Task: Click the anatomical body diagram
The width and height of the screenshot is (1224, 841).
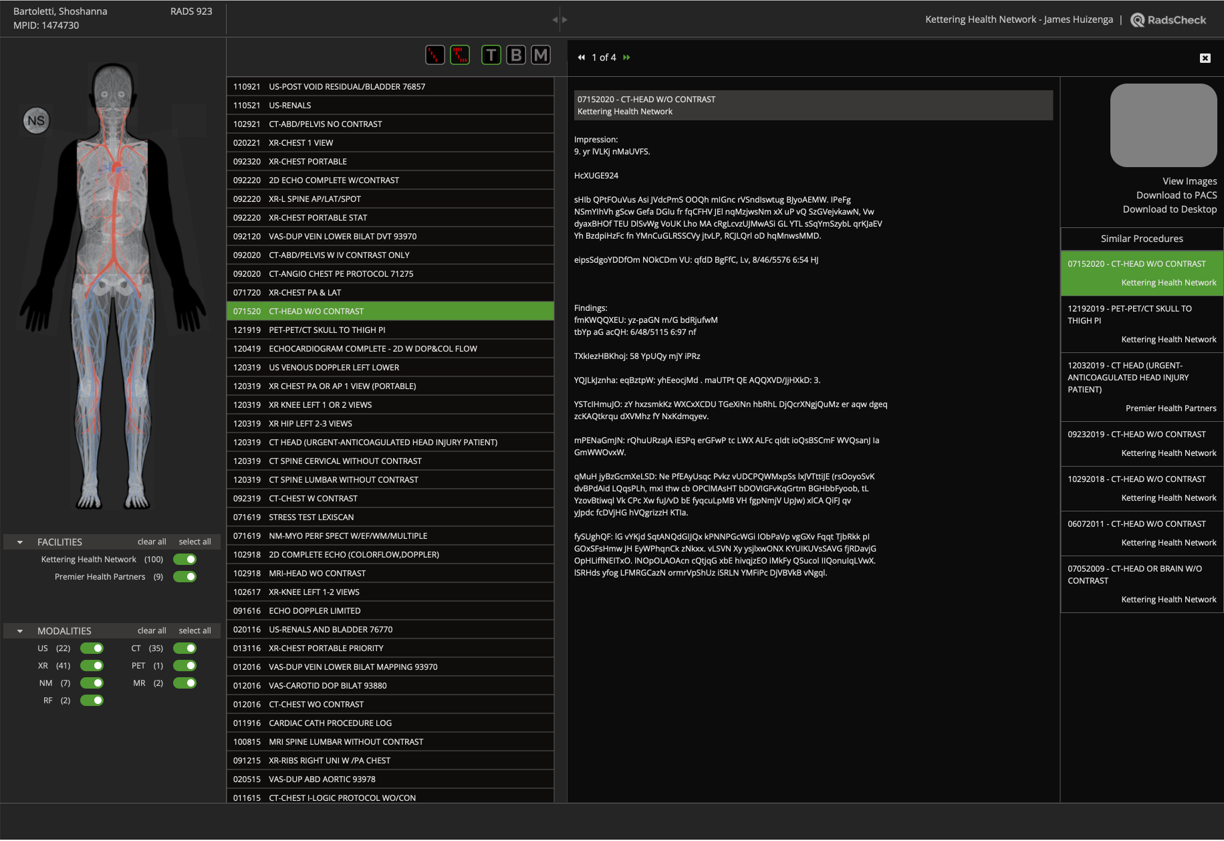Action: click(111, 288)
